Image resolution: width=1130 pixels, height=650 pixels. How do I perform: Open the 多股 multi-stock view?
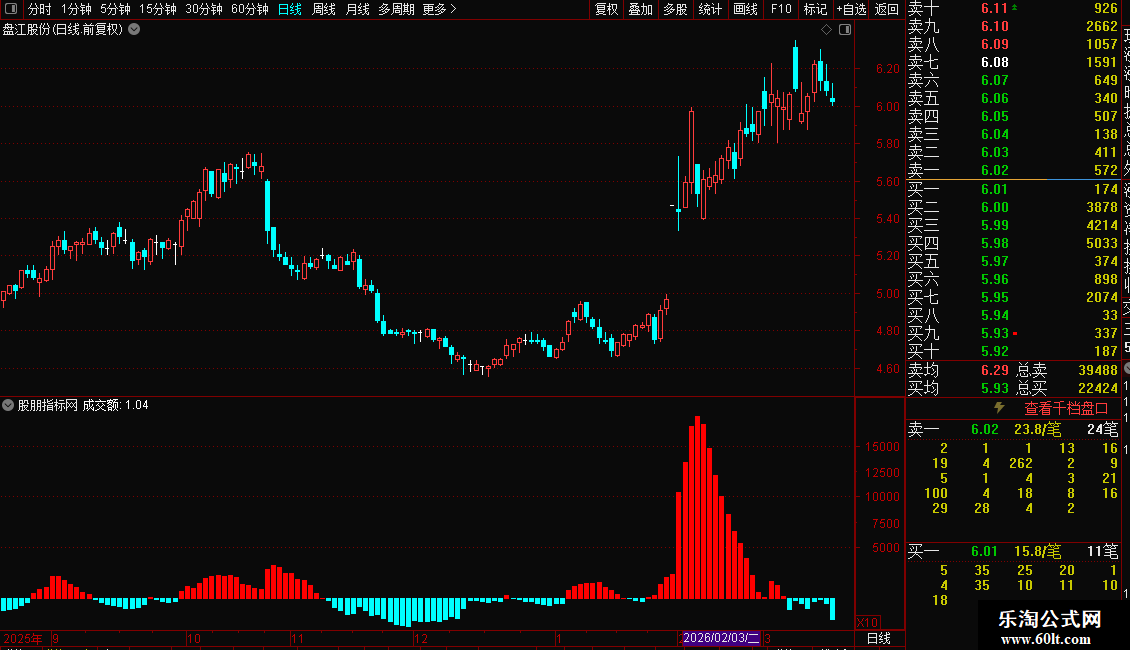pos(675,9)
